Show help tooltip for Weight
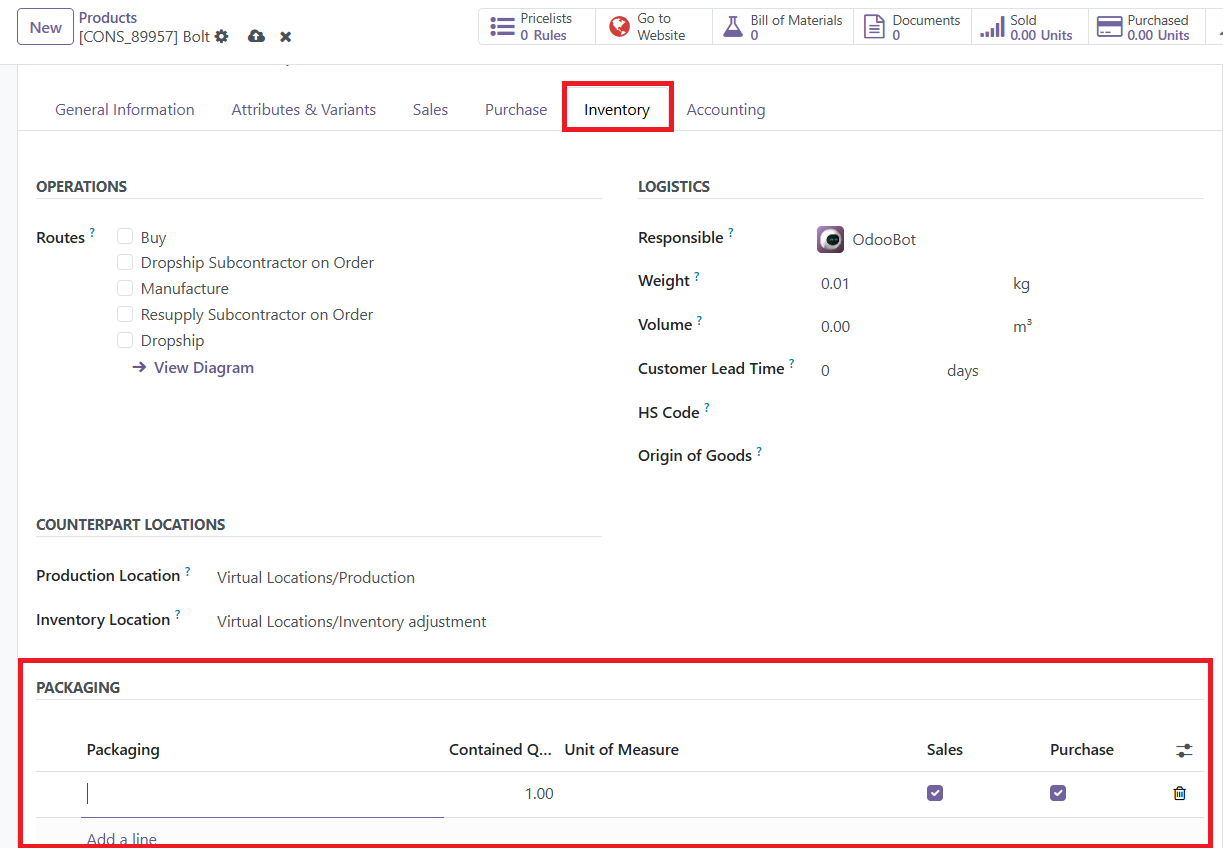1223x848 pixels. tap(697, 276)
